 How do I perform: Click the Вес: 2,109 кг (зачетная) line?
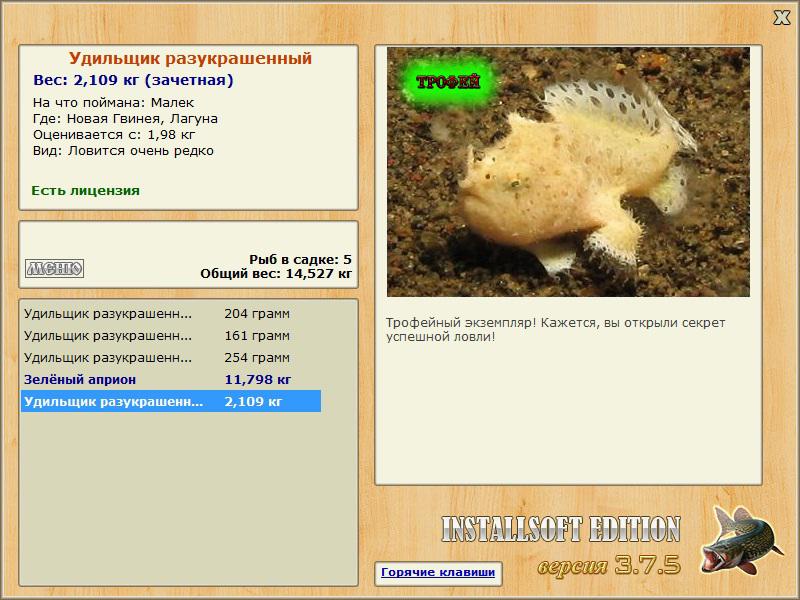point(133,80)
